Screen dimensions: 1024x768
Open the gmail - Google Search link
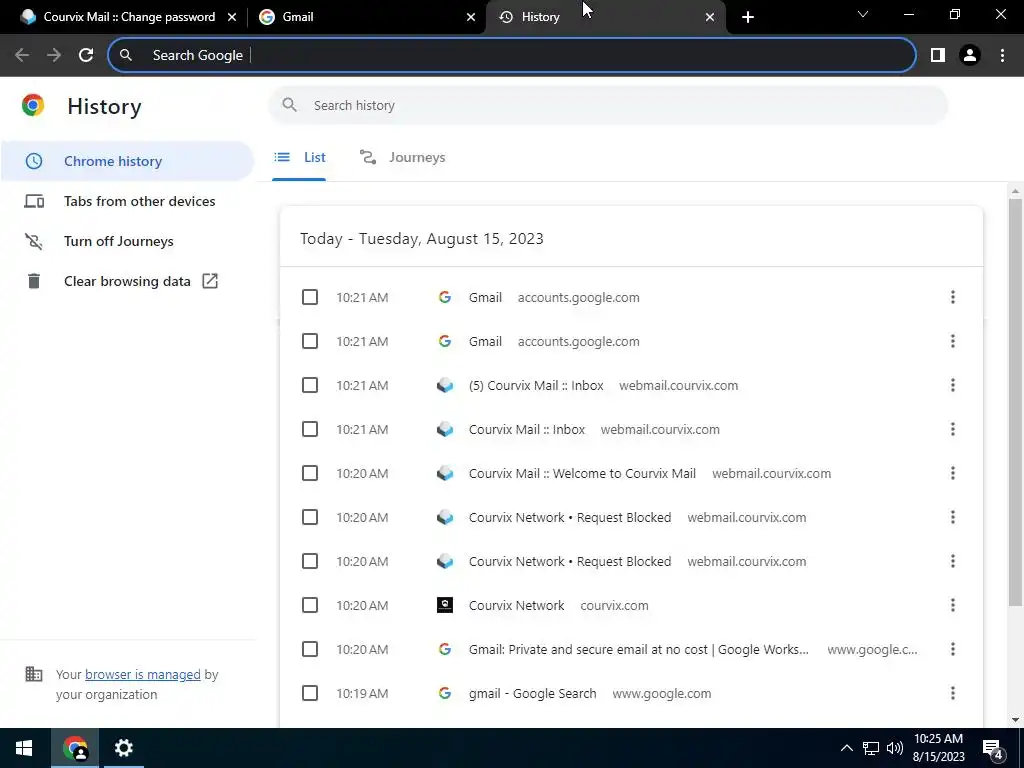(x=532, y=694)
